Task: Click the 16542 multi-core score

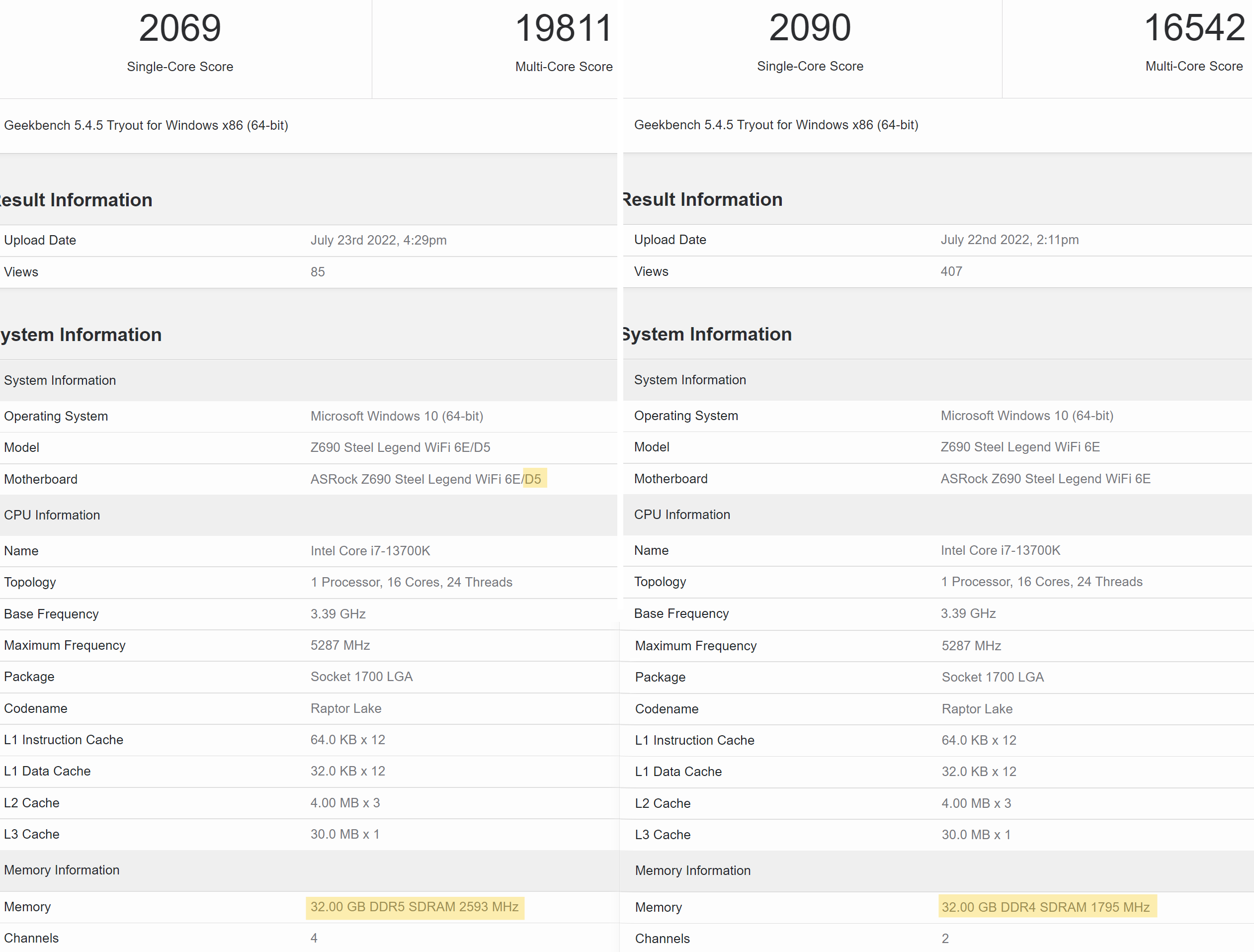Action: click(1194, 28)
